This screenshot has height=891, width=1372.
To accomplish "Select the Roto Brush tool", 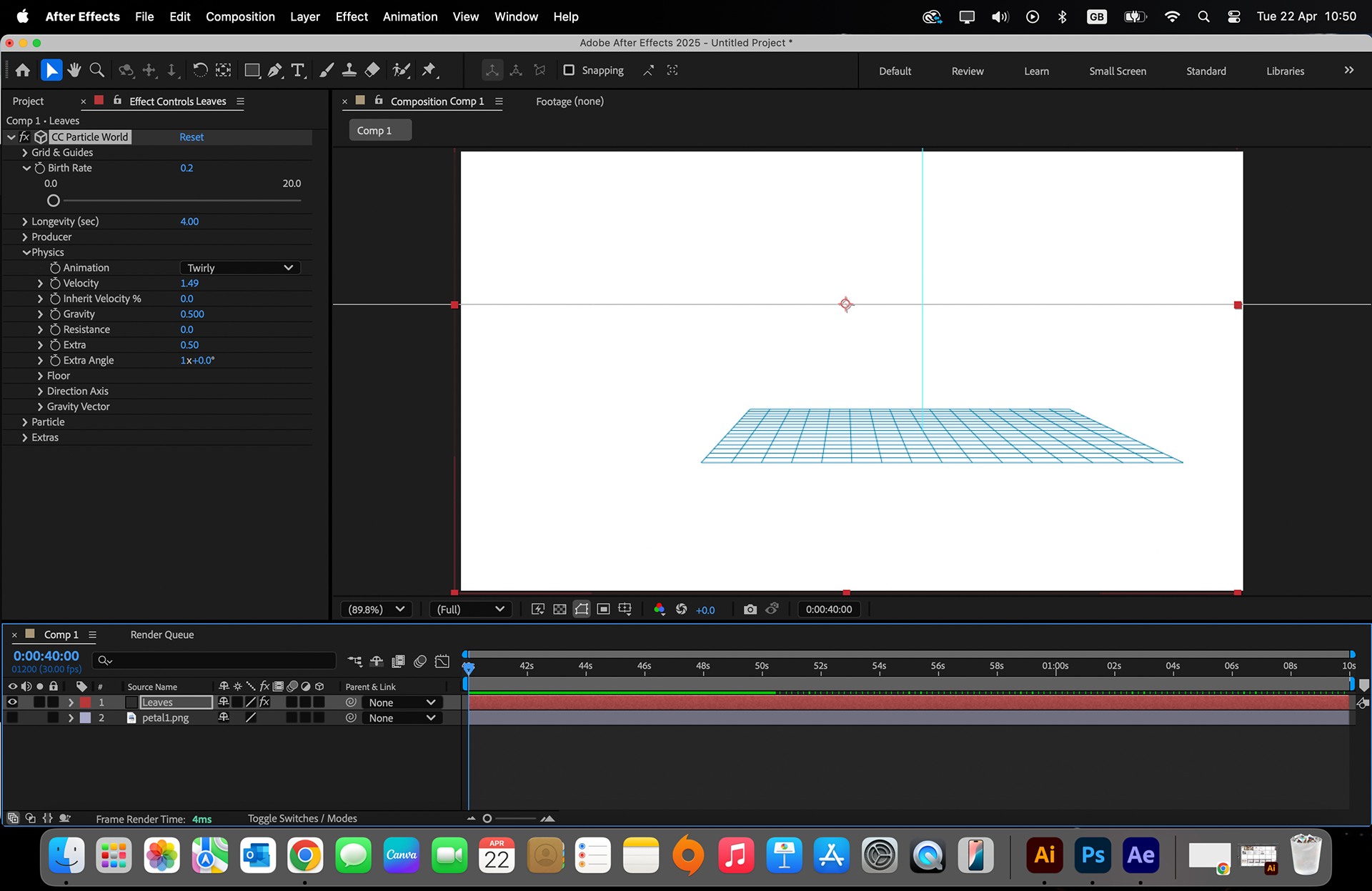I will tap(402, 70).
